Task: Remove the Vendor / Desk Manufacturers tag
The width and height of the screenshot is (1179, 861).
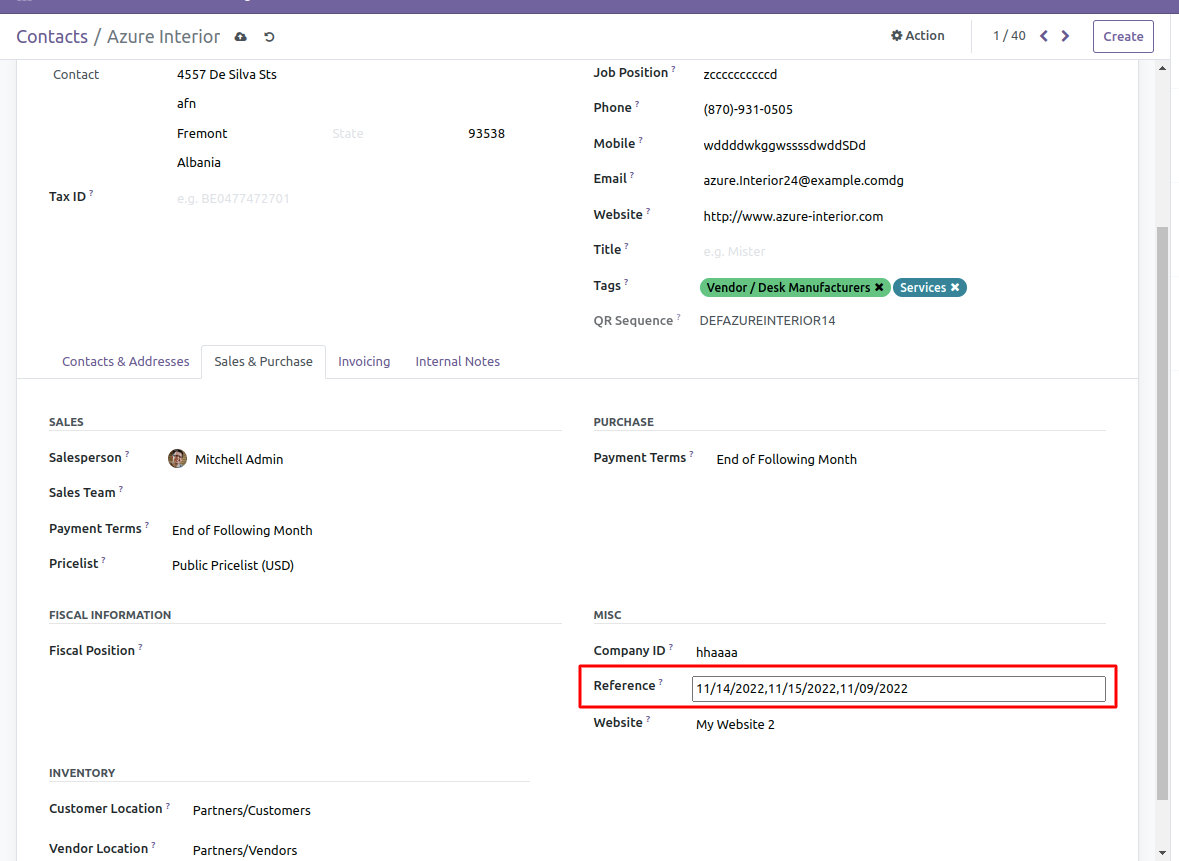Action: (x=879, y=288)
